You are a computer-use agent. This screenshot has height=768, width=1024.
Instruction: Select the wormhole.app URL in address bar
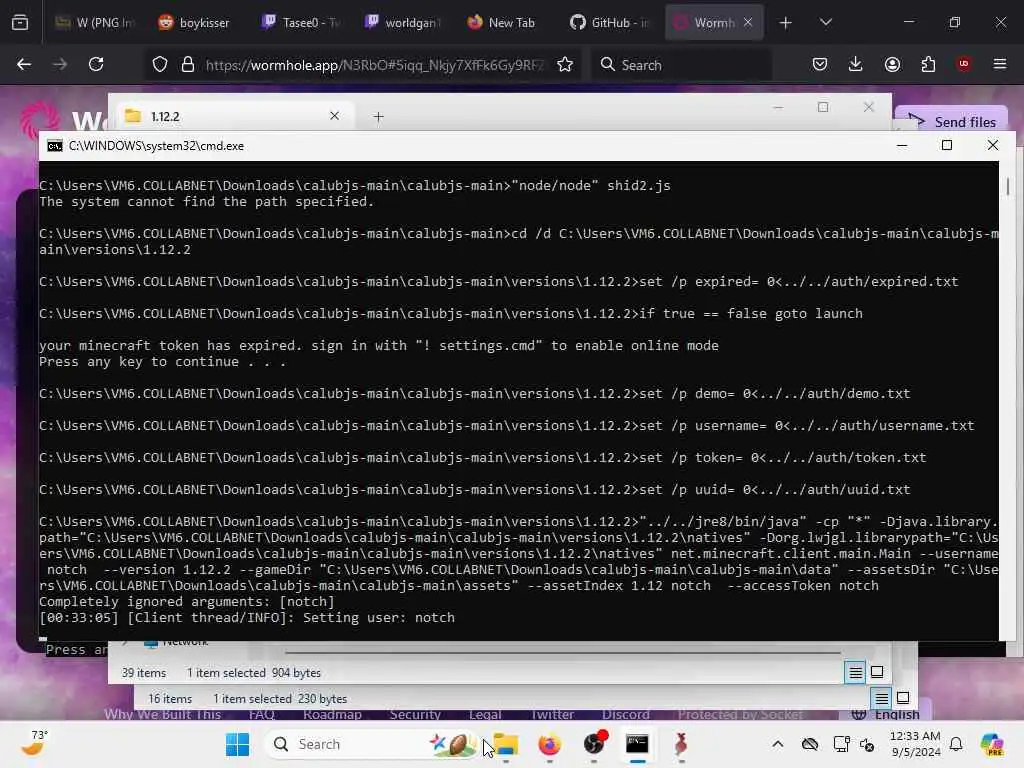374,65
